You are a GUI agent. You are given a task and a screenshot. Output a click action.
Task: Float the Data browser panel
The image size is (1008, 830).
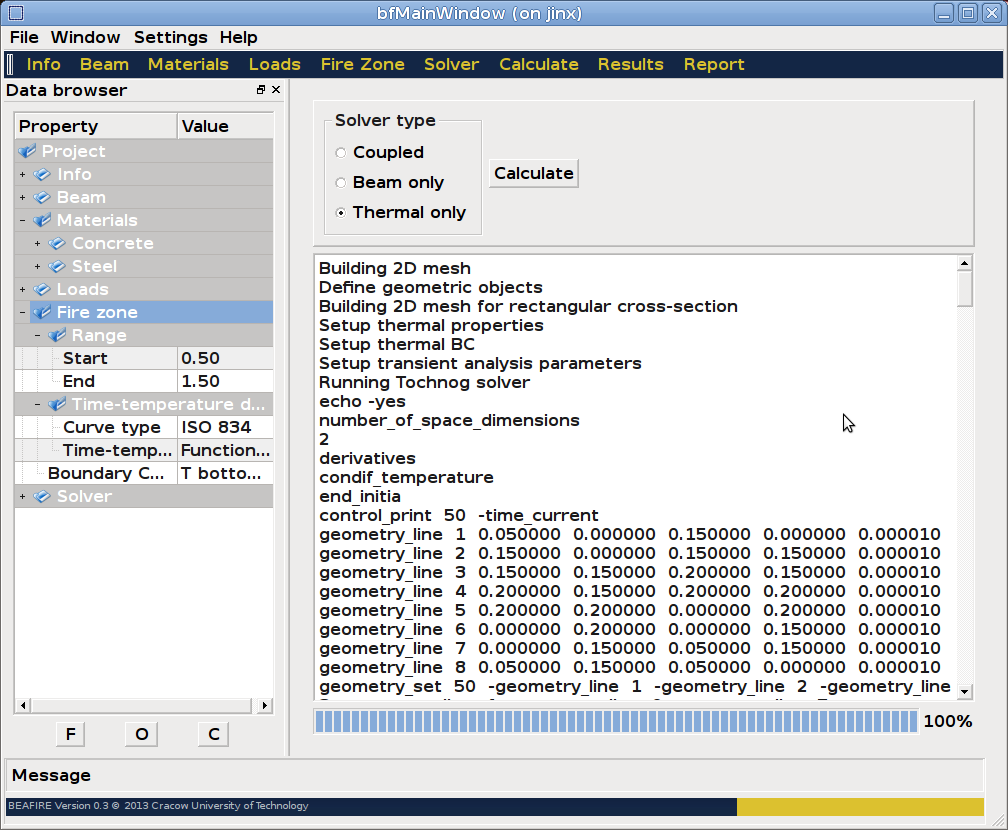[x=261, y=90]
